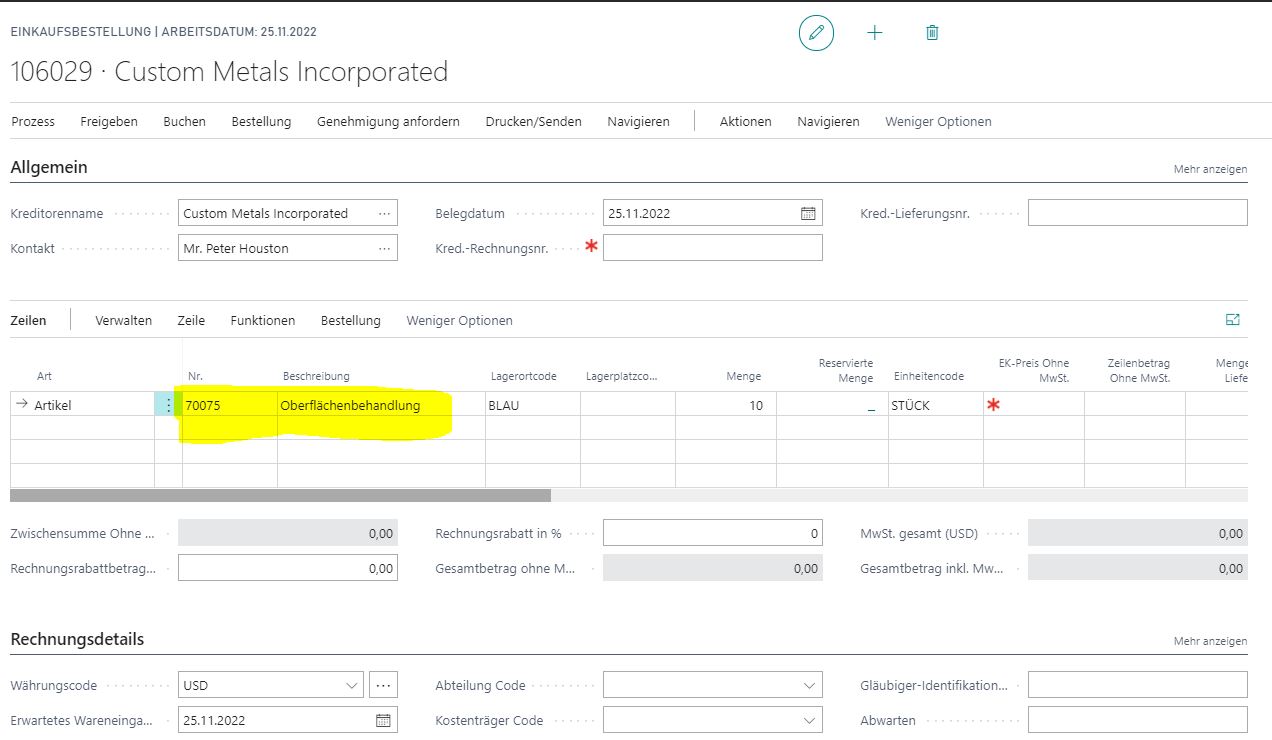Screen dimensions: 1272x740
Task: Open Aktionen menu
Action: [746, 121]
